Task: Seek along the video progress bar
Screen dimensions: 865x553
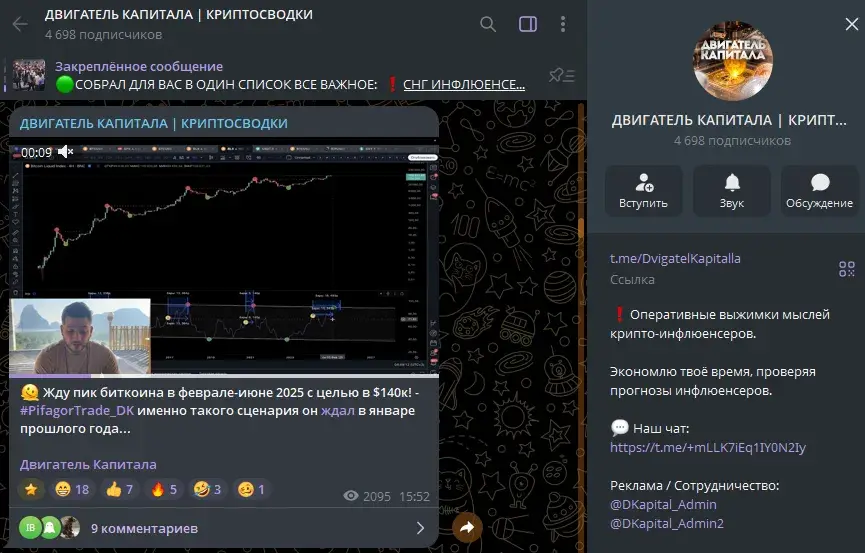Action: click(x=224, y=376)
